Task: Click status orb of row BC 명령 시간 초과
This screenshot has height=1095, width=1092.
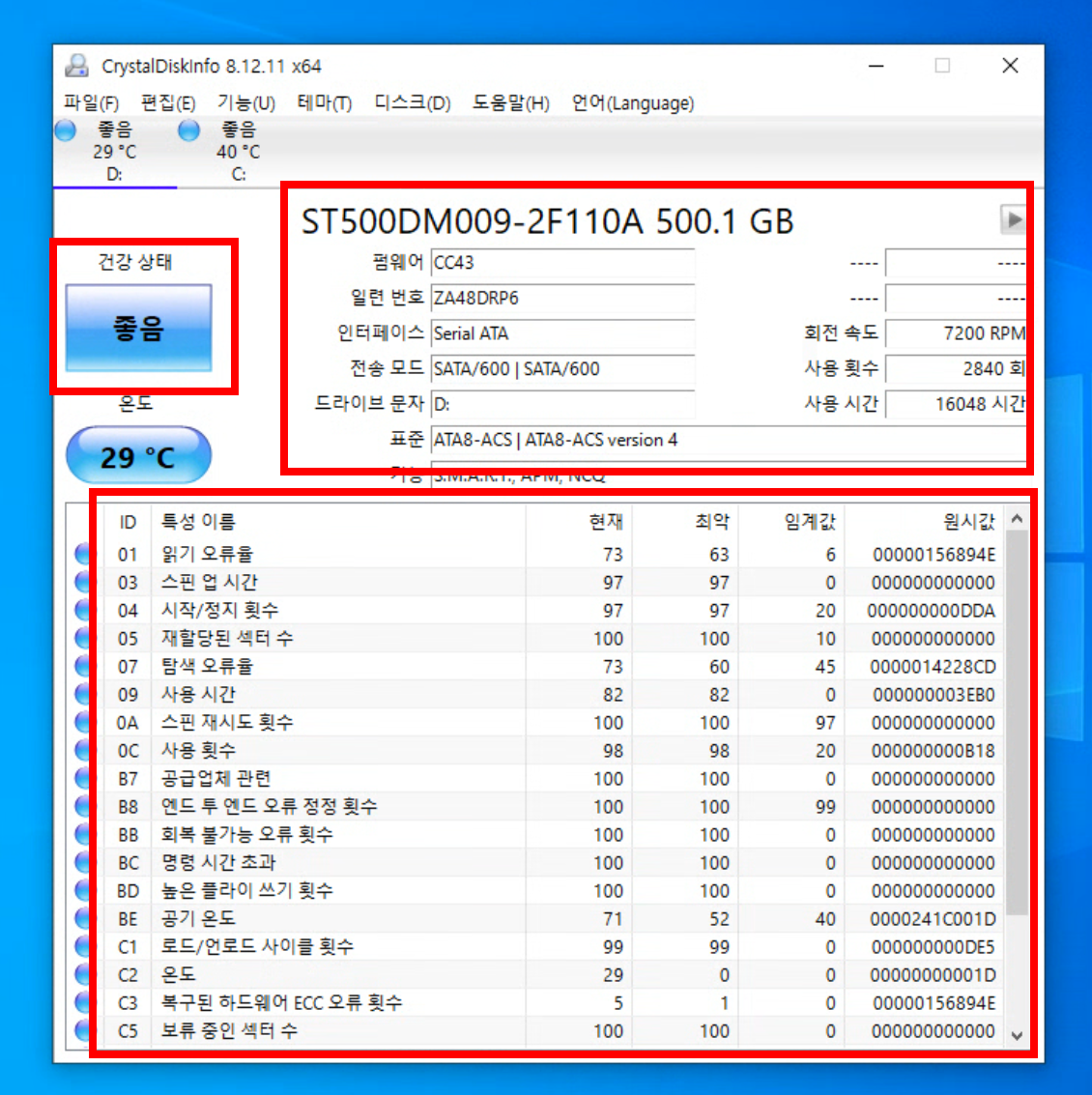Action: tap(83, 862)
